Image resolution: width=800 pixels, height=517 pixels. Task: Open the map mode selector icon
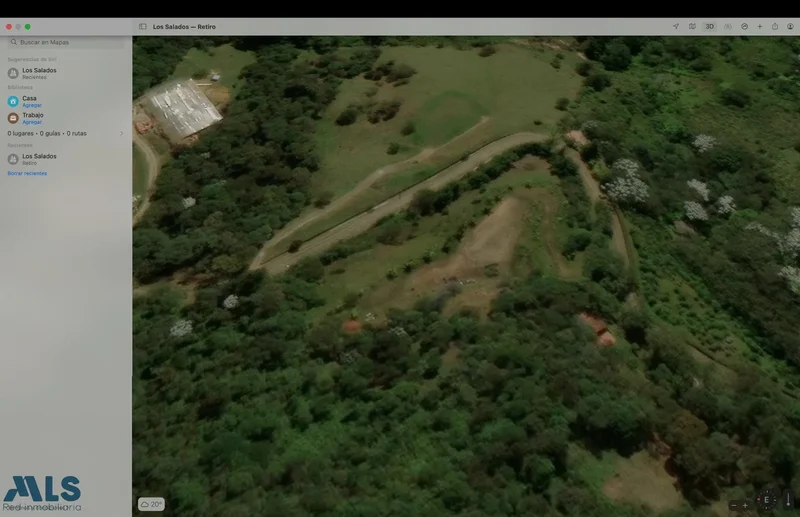pyautogui.click(x=692, y=27)
